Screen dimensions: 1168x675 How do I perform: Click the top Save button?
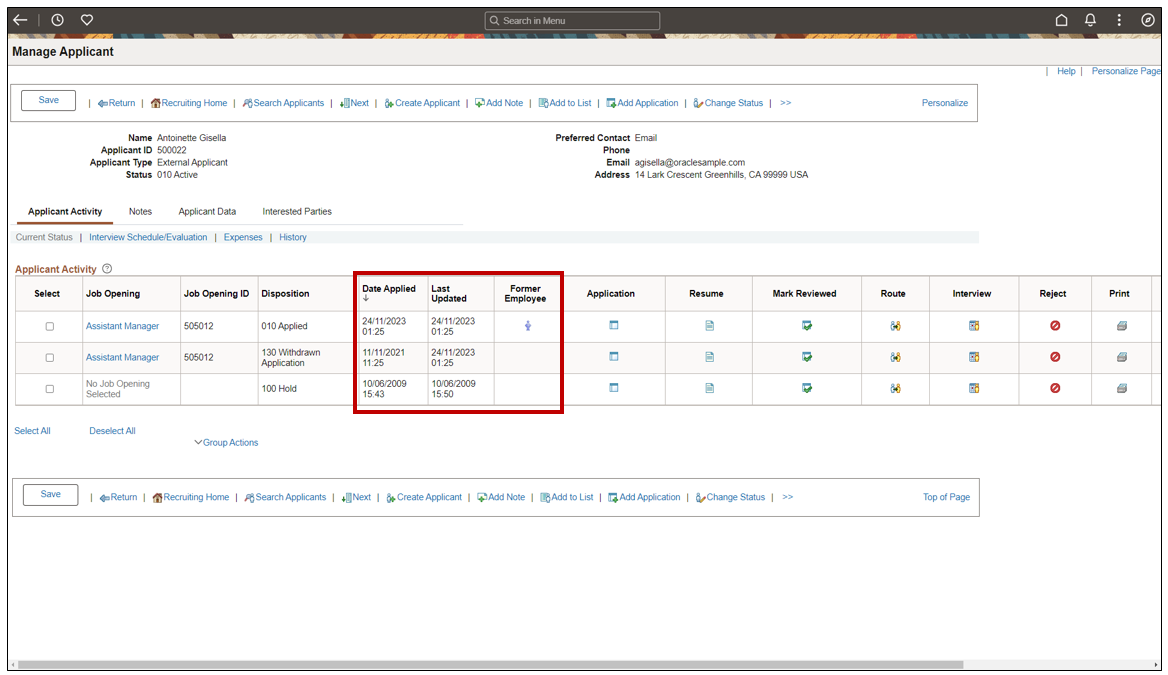coord(48,101)
